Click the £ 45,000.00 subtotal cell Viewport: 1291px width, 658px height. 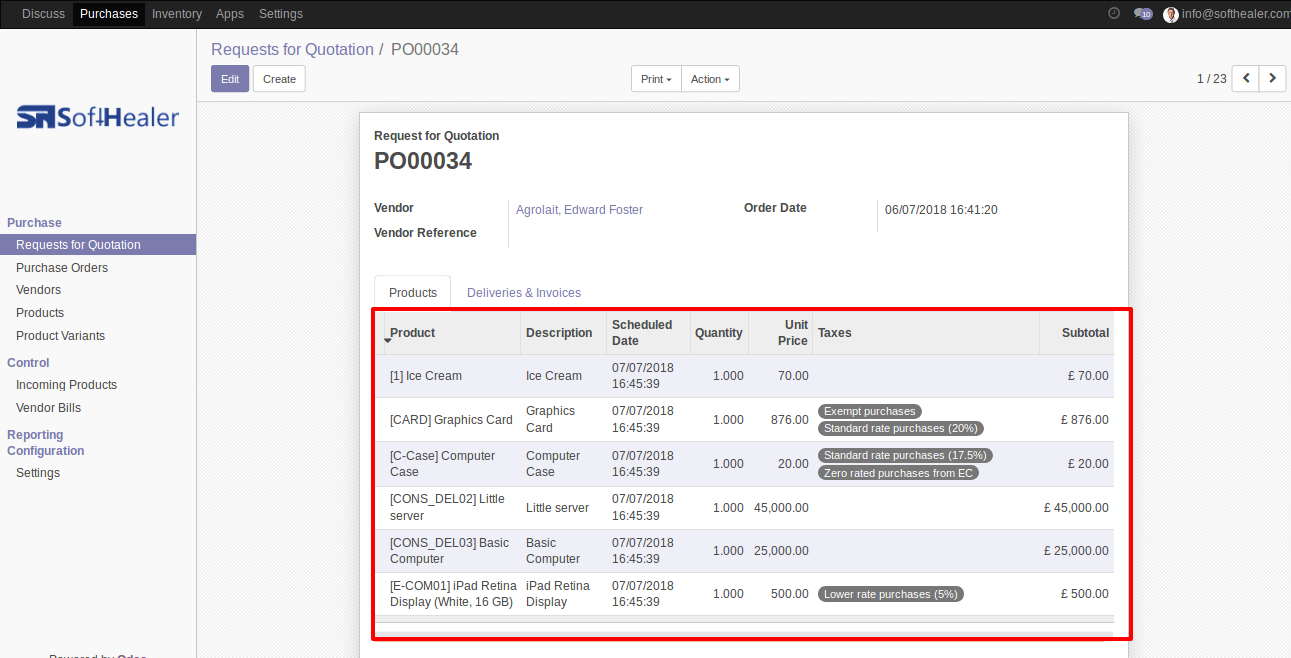pos(1076,507)
